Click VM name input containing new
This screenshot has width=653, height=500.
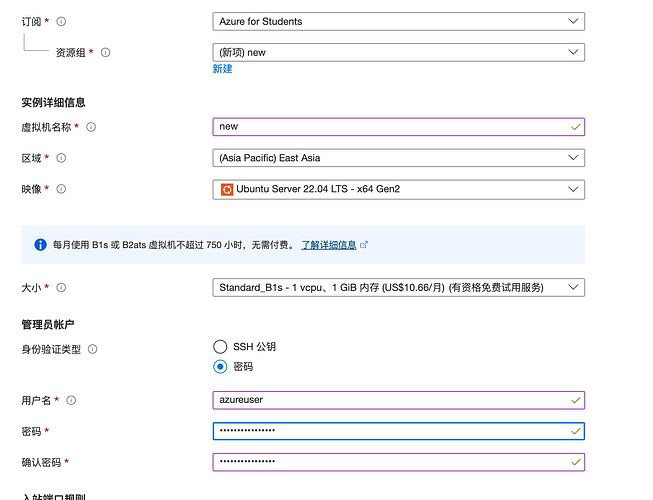point(399,127)
